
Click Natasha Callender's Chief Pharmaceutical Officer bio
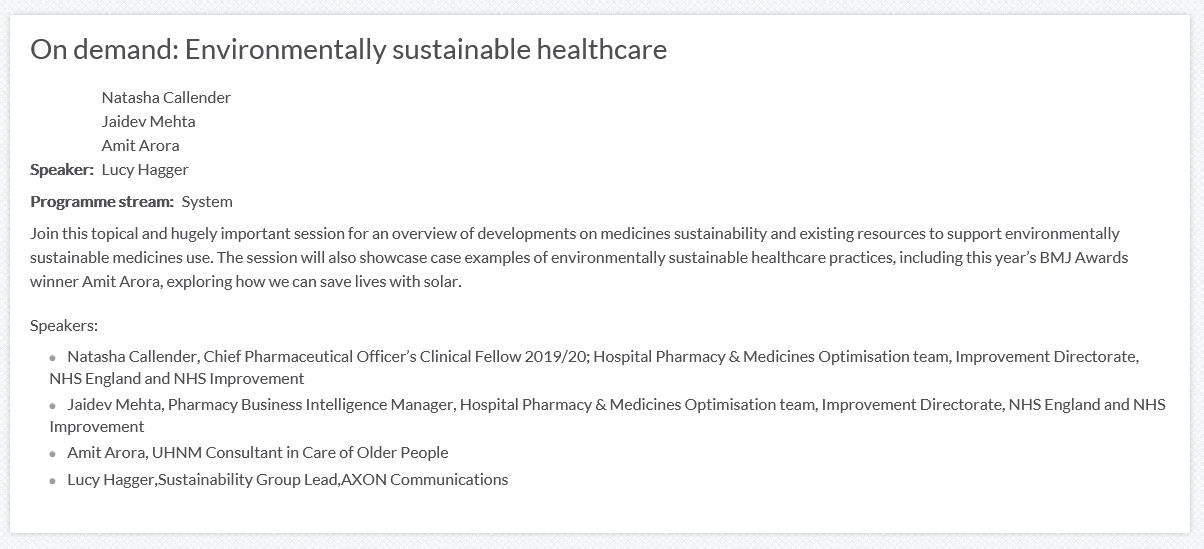click(x=594, y=367)
